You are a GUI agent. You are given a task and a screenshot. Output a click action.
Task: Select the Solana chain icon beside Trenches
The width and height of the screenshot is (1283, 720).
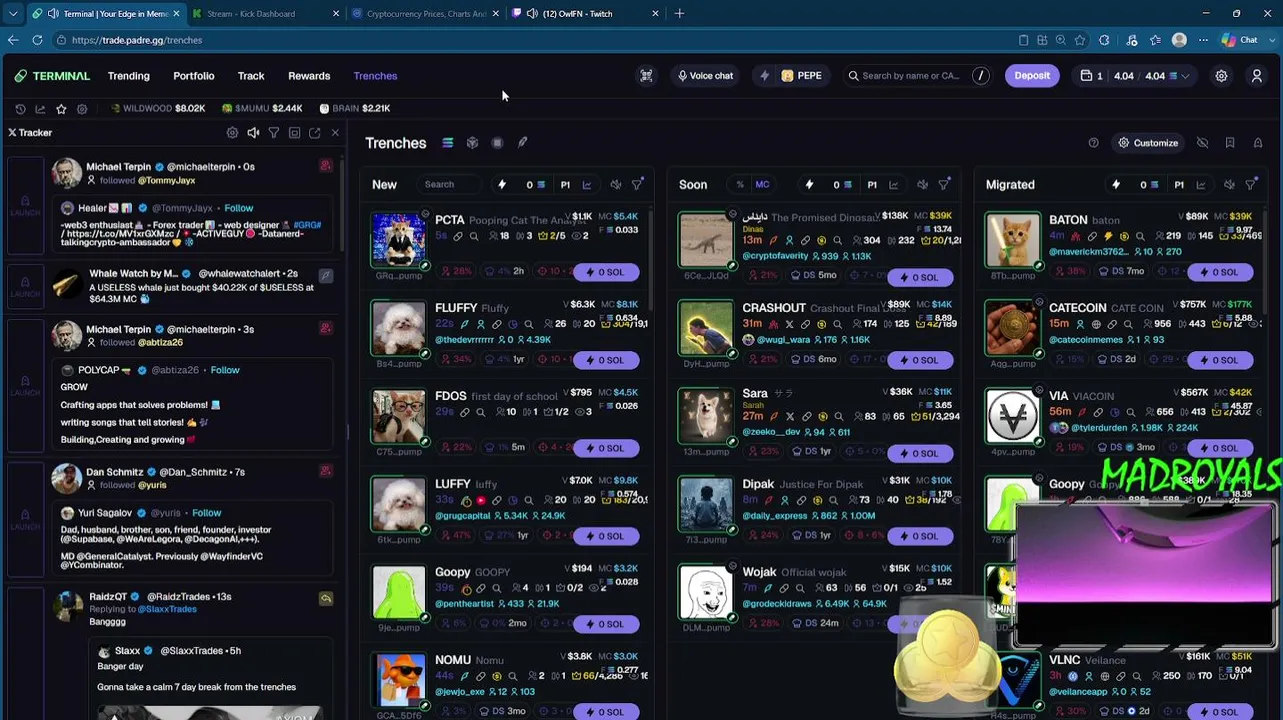pos(448,143)
